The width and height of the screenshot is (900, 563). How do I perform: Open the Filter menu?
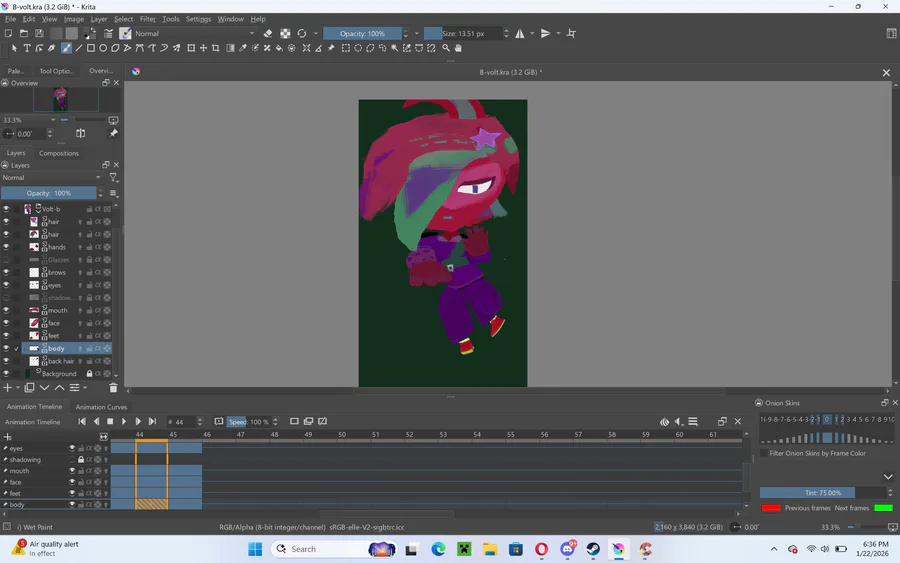(148, 19)
